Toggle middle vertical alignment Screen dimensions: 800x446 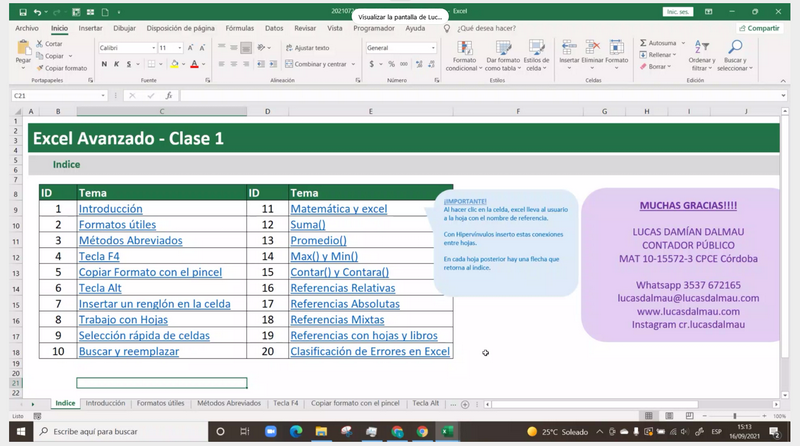coord(234,47)
